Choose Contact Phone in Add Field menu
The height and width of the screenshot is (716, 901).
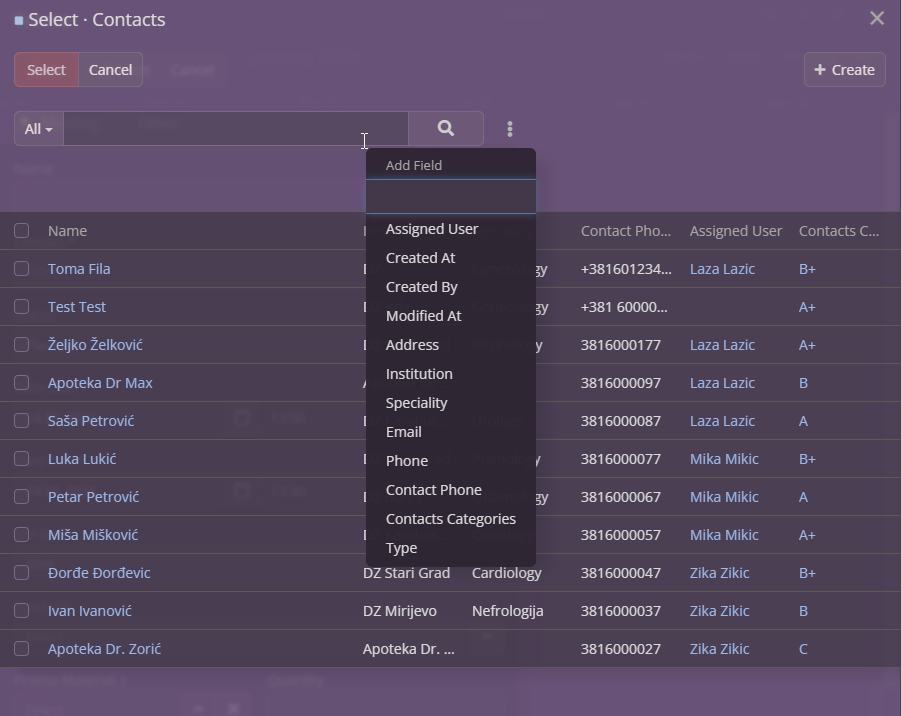[x=451, y=490]
